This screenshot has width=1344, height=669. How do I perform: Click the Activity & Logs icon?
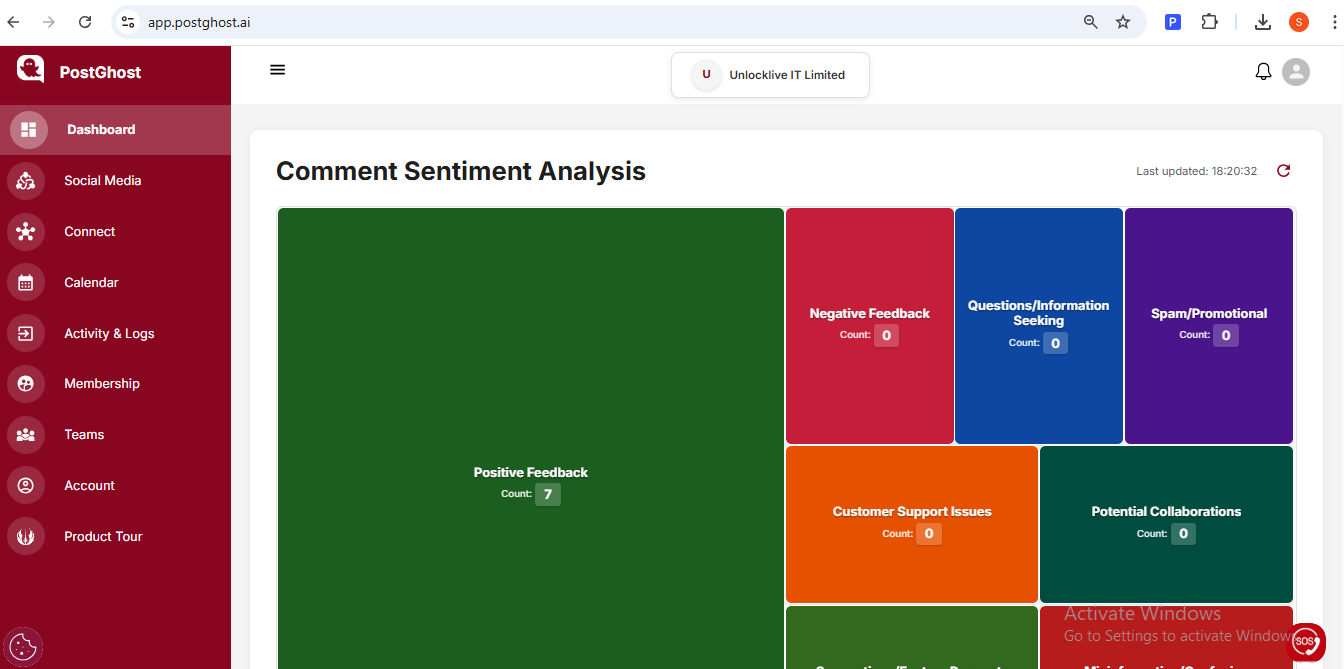click(26, 334)
